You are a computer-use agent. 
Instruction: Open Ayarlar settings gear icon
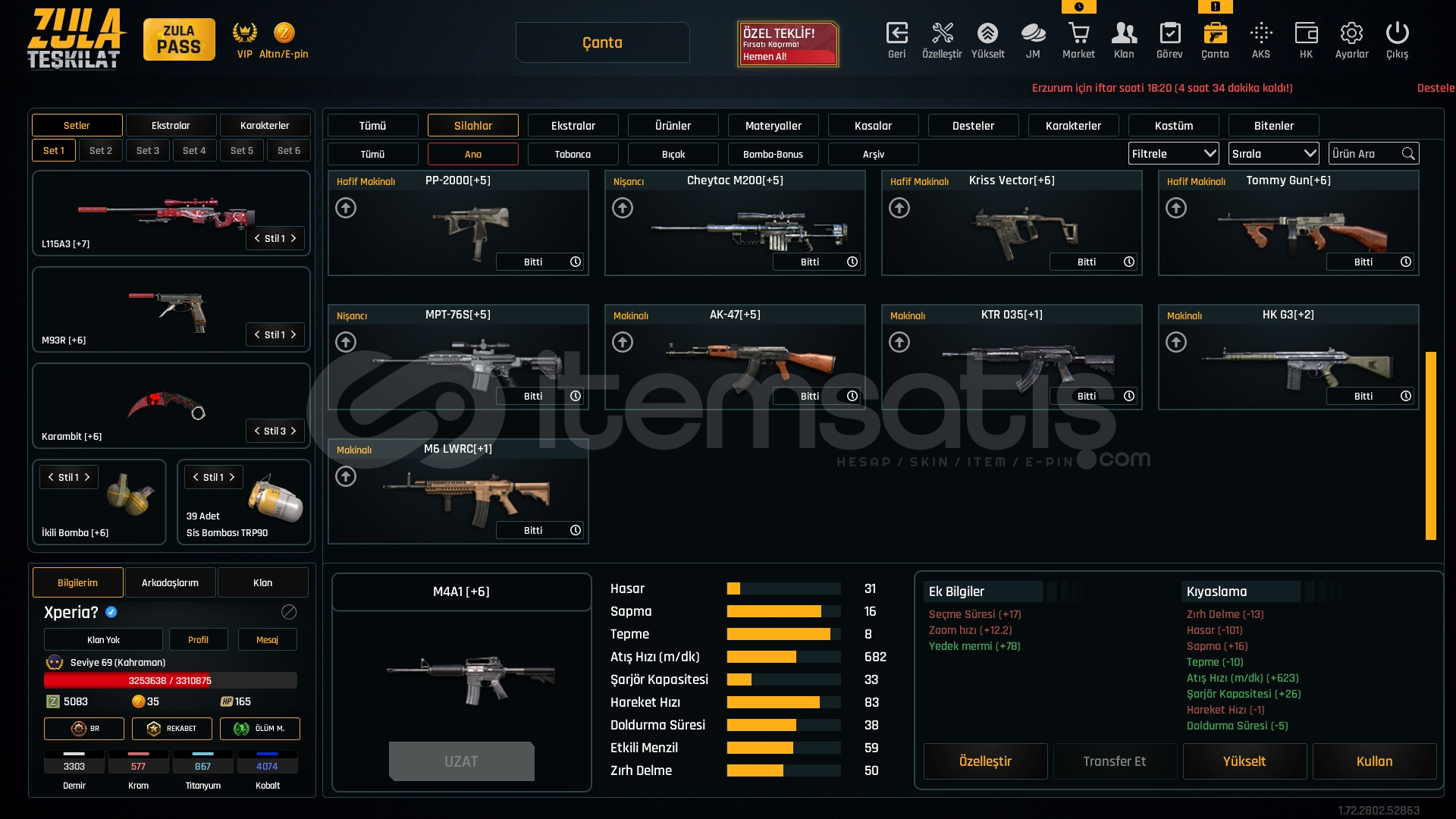[x=1351, y=33]
